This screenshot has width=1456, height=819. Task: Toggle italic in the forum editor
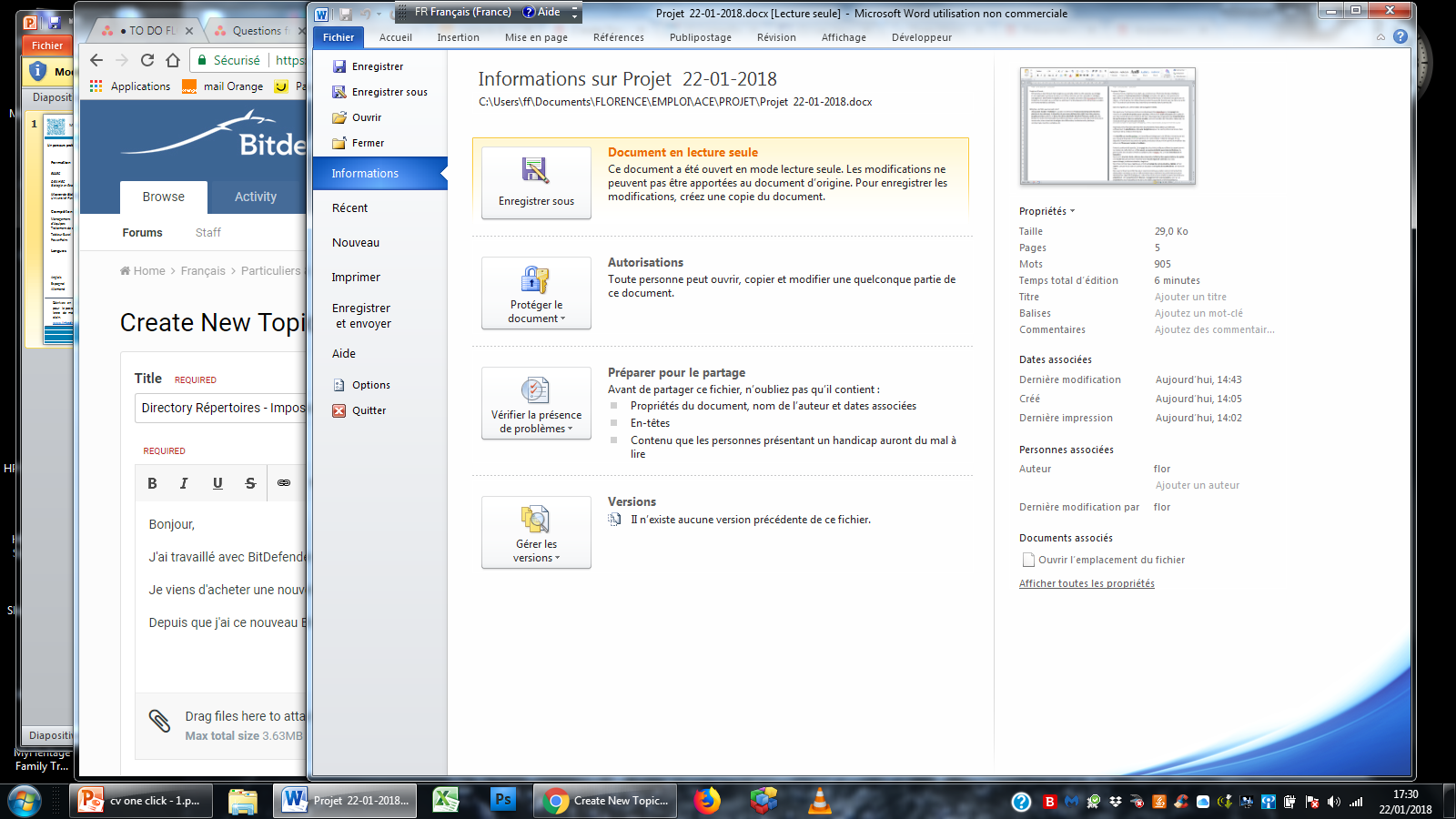(x=184, y=483)
